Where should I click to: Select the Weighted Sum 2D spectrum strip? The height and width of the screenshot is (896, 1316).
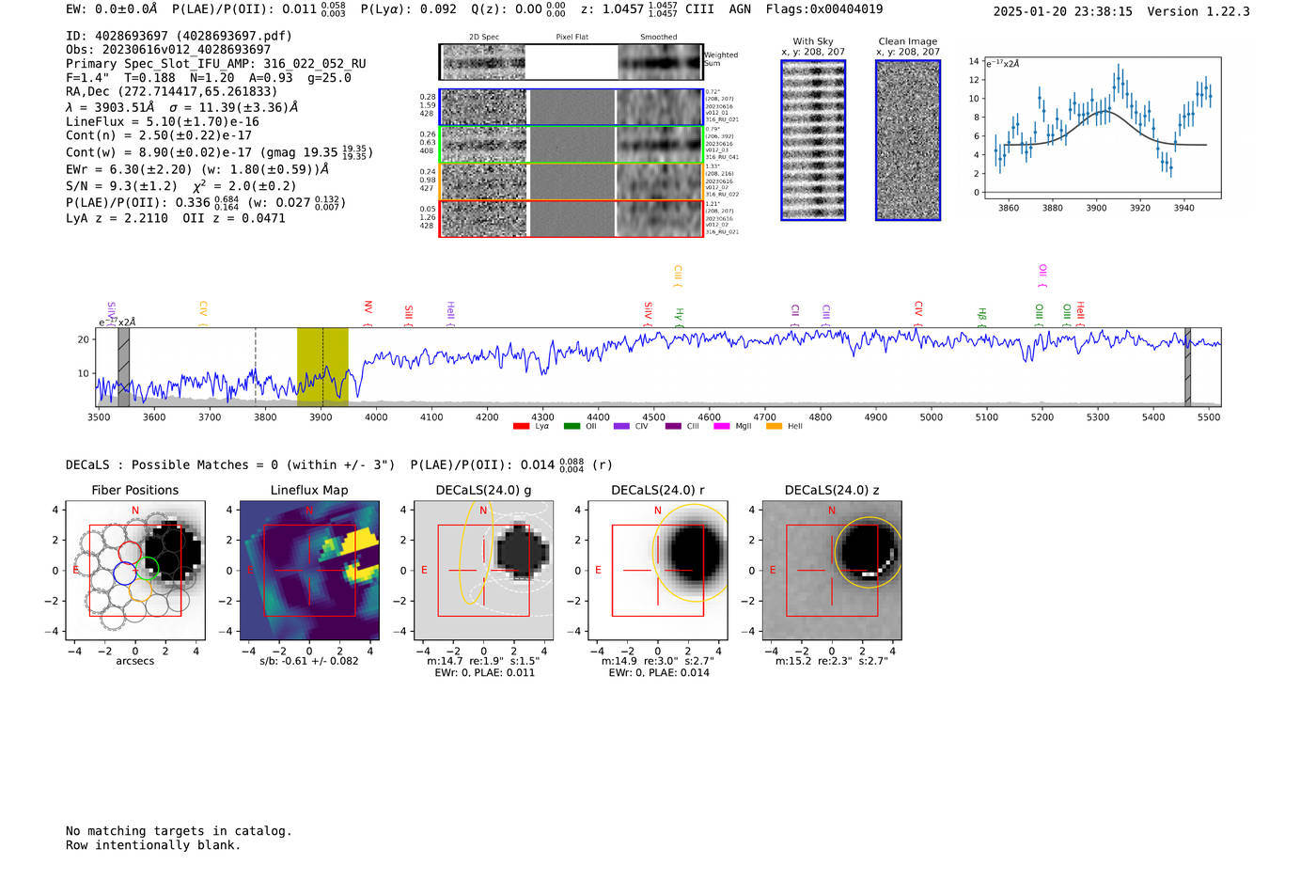pos(572,62)
